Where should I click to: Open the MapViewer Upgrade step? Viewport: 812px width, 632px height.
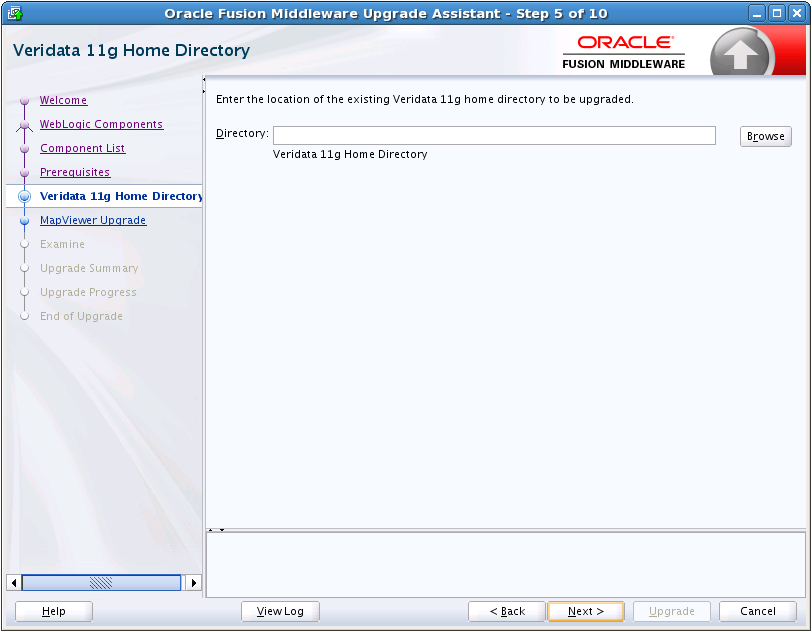[x=93, y=220]
